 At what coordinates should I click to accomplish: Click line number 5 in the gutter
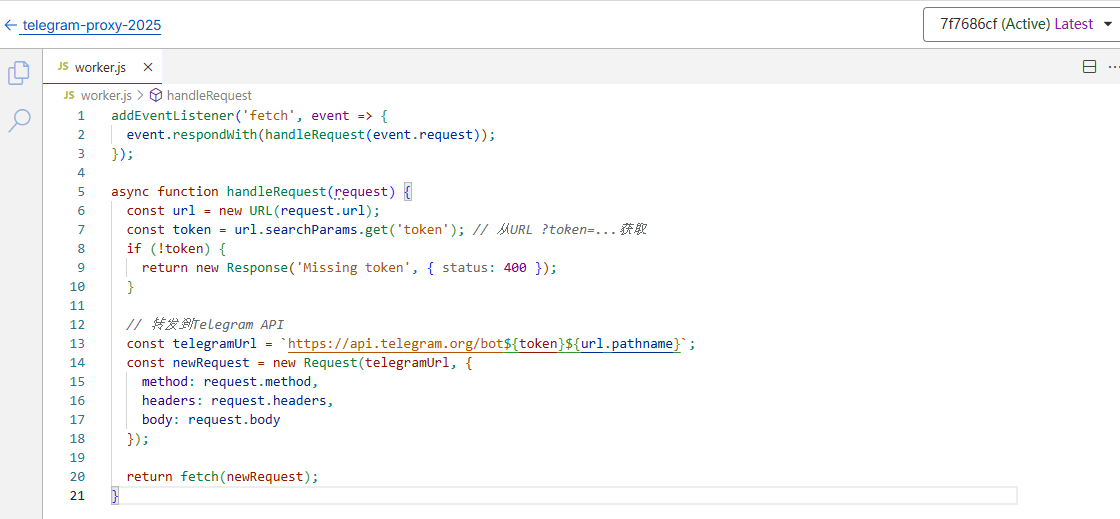[80, 191]
